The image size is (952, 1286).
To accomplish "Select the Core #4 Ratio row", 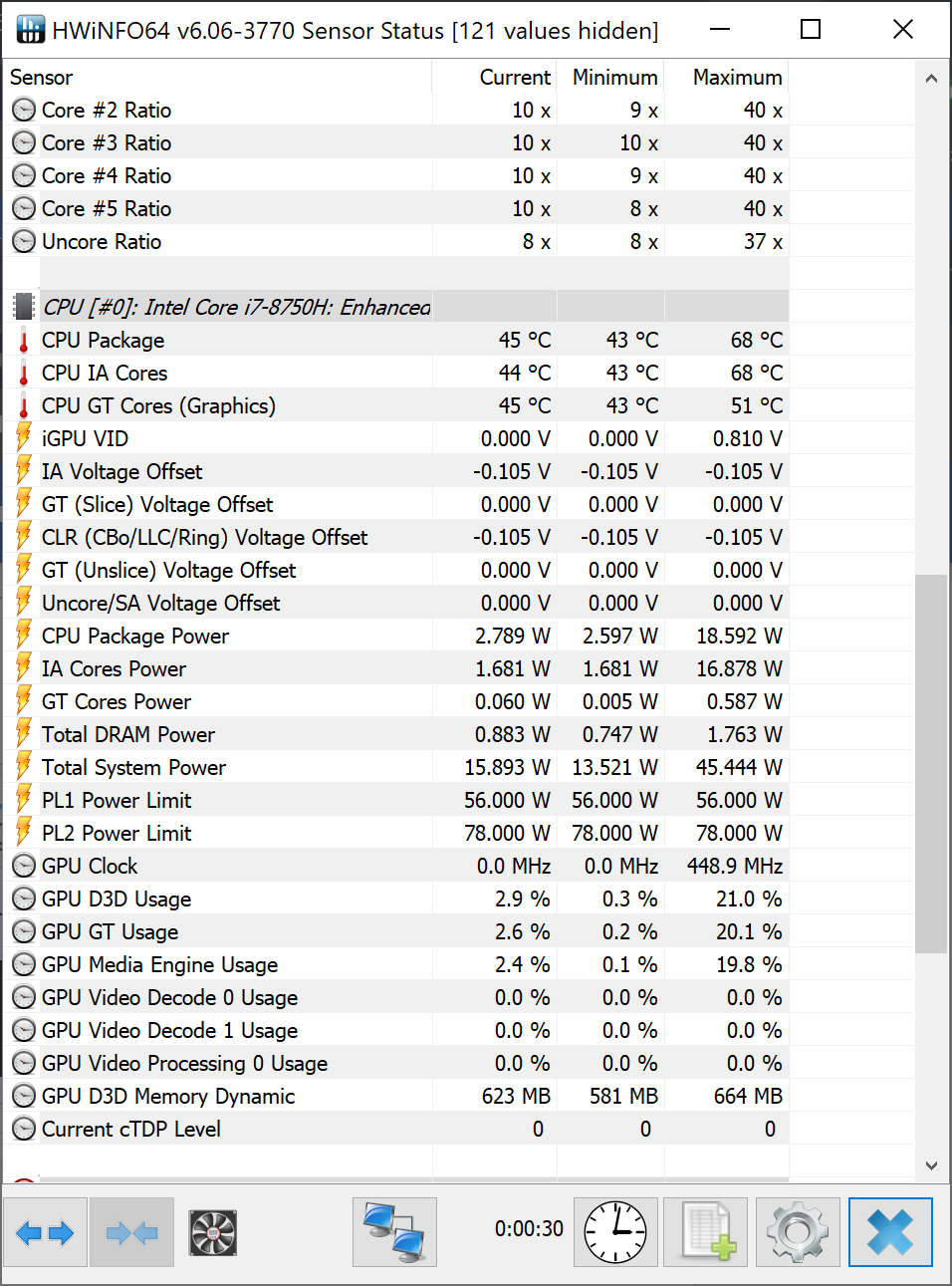I will pyautogui.click(x=396, y=175).
